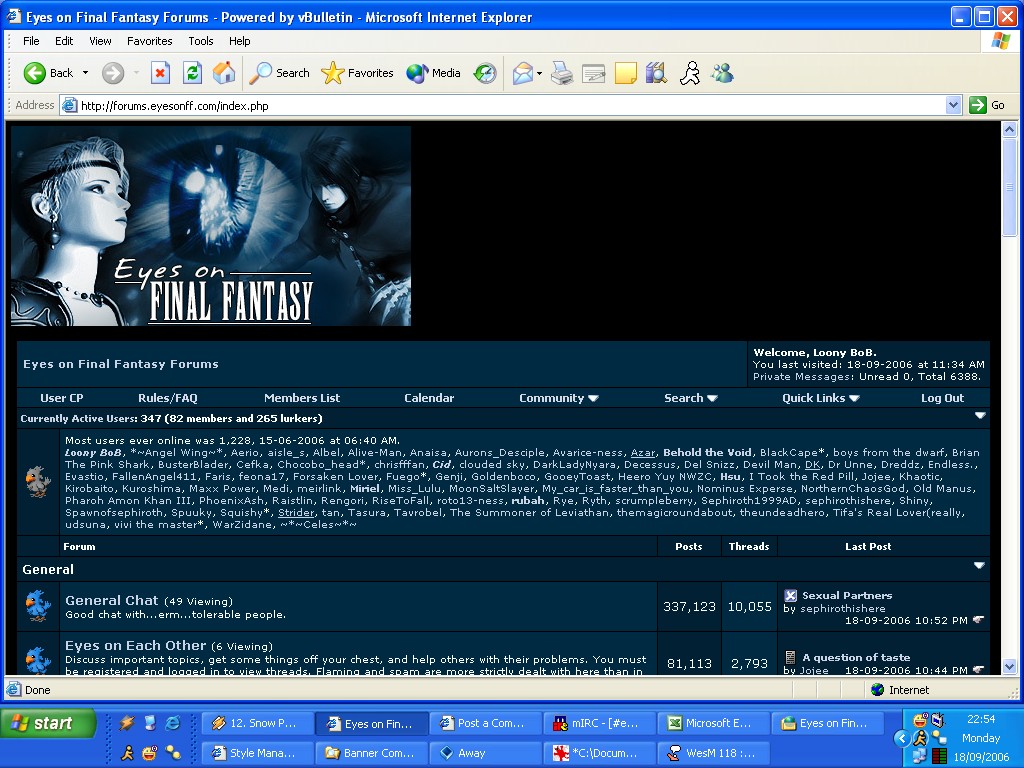Image resolution: width=1024 pixels, height=768 pixels.
Task: Expand the Quick Links dropdown
Action: click(x=820, y=398)
